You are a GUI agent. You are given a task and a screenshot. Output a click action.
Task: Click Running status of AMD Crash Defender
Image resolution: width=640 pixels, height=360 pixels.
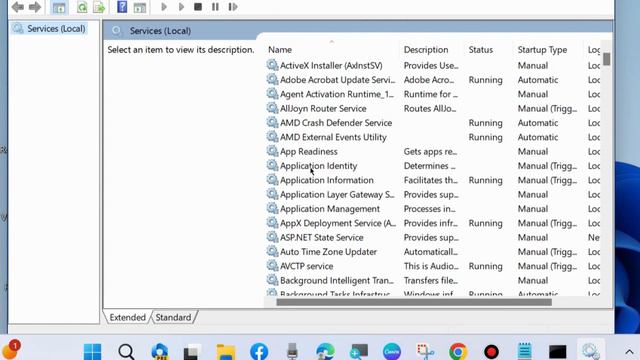pyautogui.click(x=485, y=123)
